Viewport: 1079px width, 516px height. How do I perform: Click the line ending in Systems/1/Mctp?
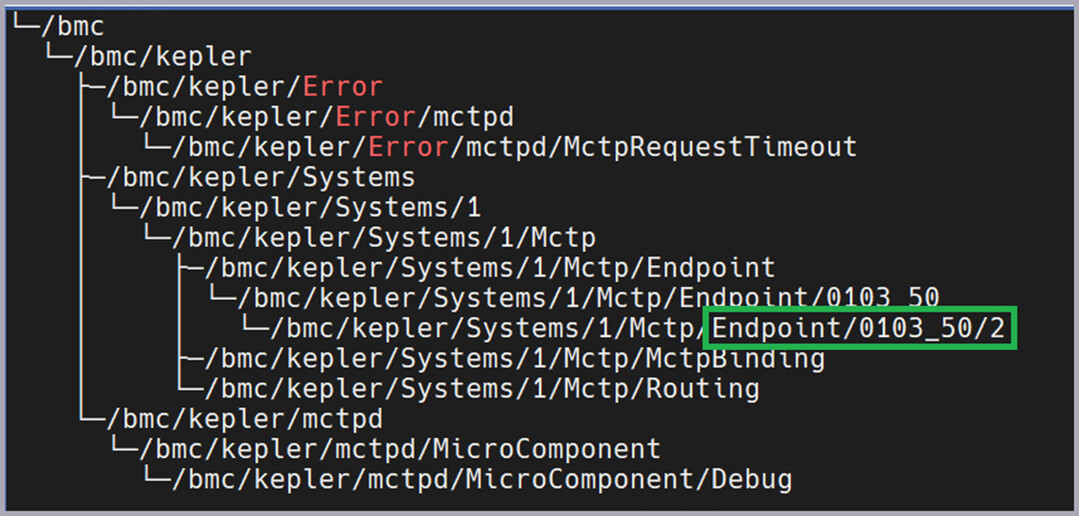(384, 238)
